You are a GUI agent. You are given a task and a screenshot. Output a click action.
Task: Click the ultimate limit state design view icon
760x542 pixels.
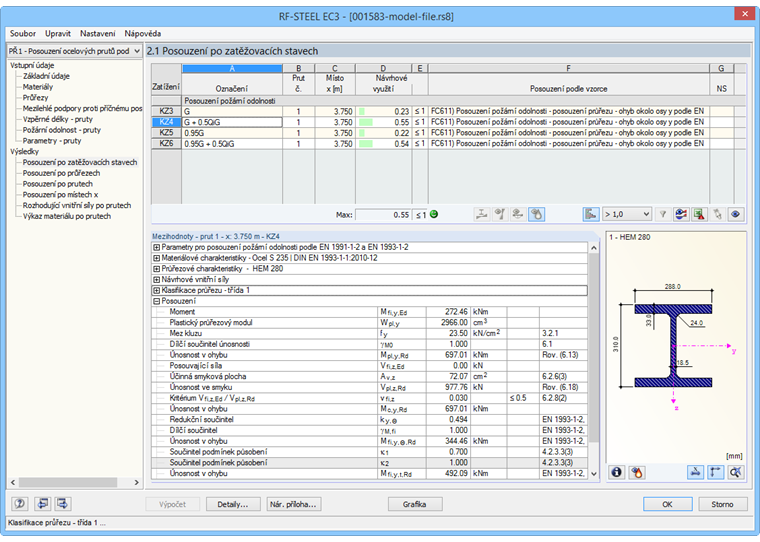[x=481, y=214]
